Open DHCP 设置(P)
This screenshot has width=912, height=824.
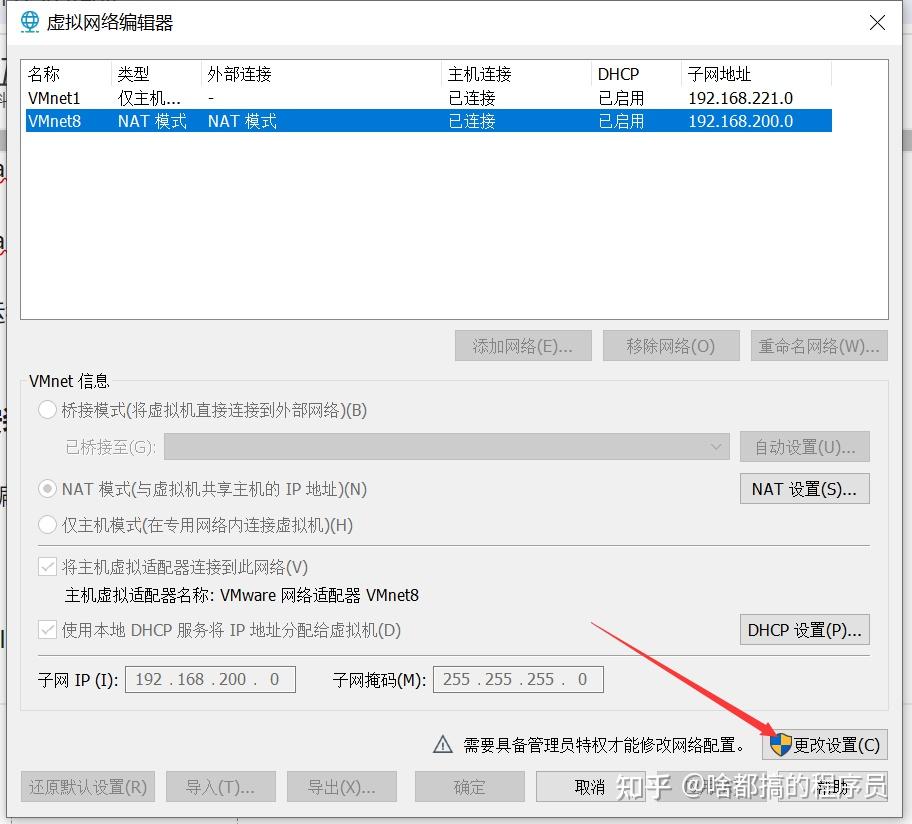805,629
